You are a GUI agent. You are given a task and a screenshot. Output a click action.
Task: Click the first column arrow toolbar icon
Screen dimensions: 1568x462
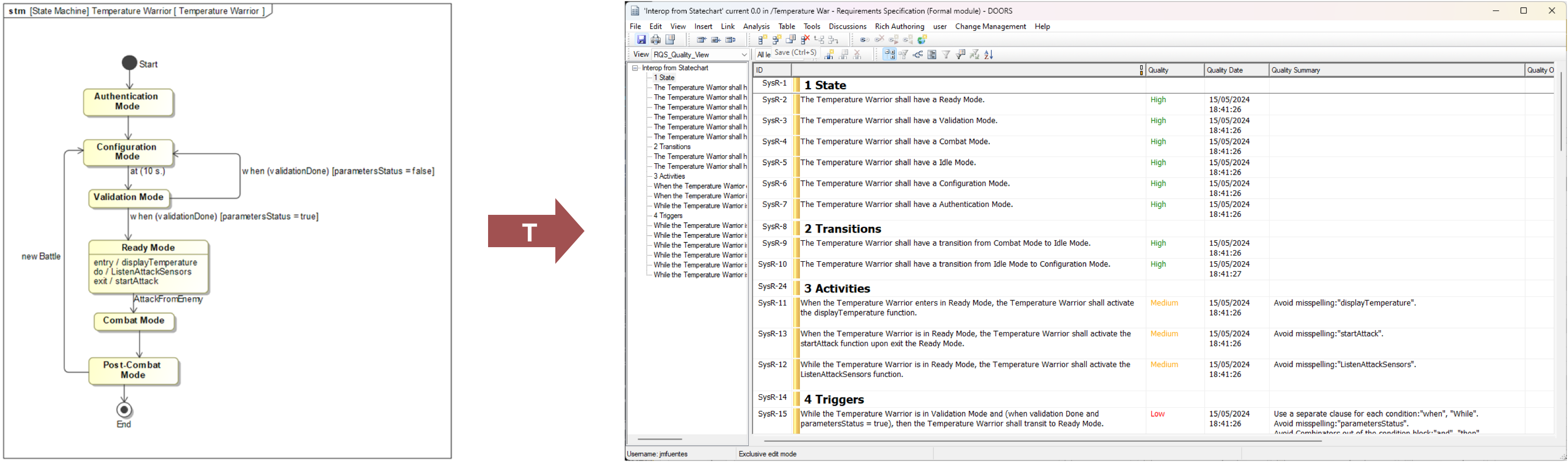pos(701,40)
